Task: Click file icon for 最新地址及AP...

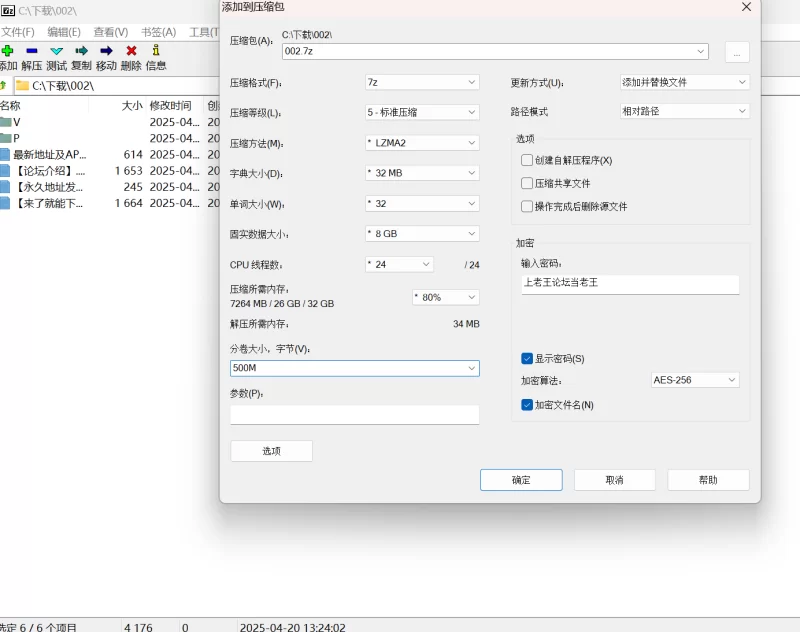Action: click(x=5, y=155)
